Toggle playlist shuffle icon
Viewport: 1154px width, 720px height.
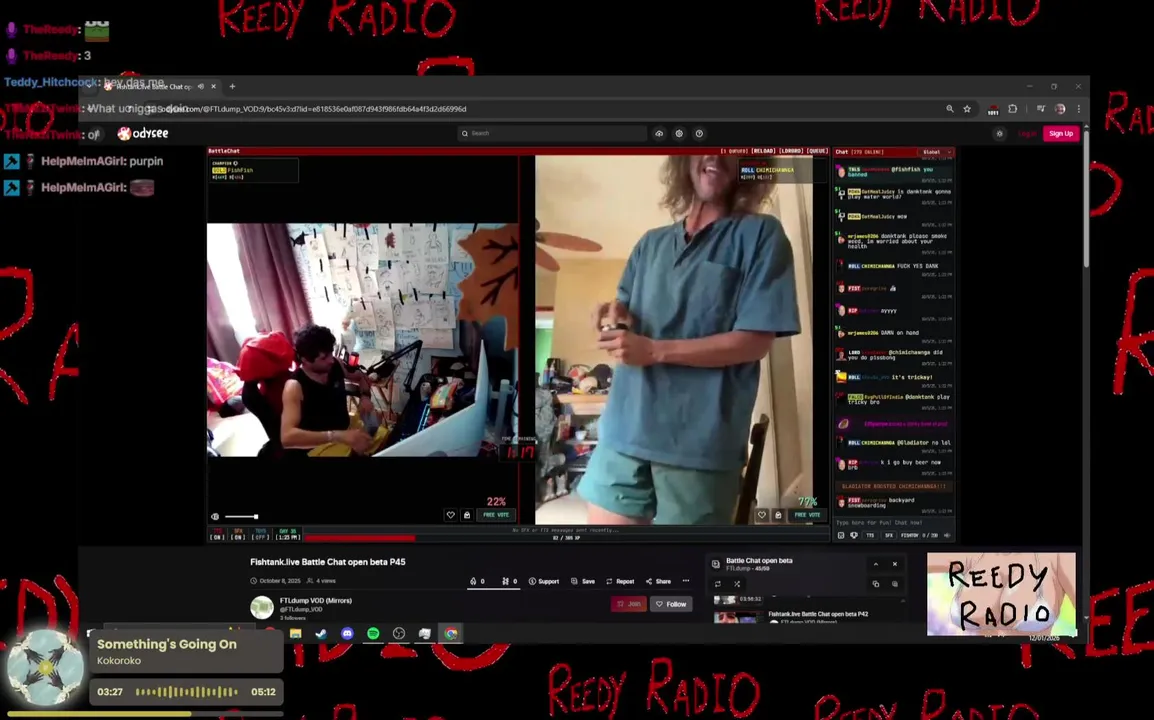click(x=737, y=584)
